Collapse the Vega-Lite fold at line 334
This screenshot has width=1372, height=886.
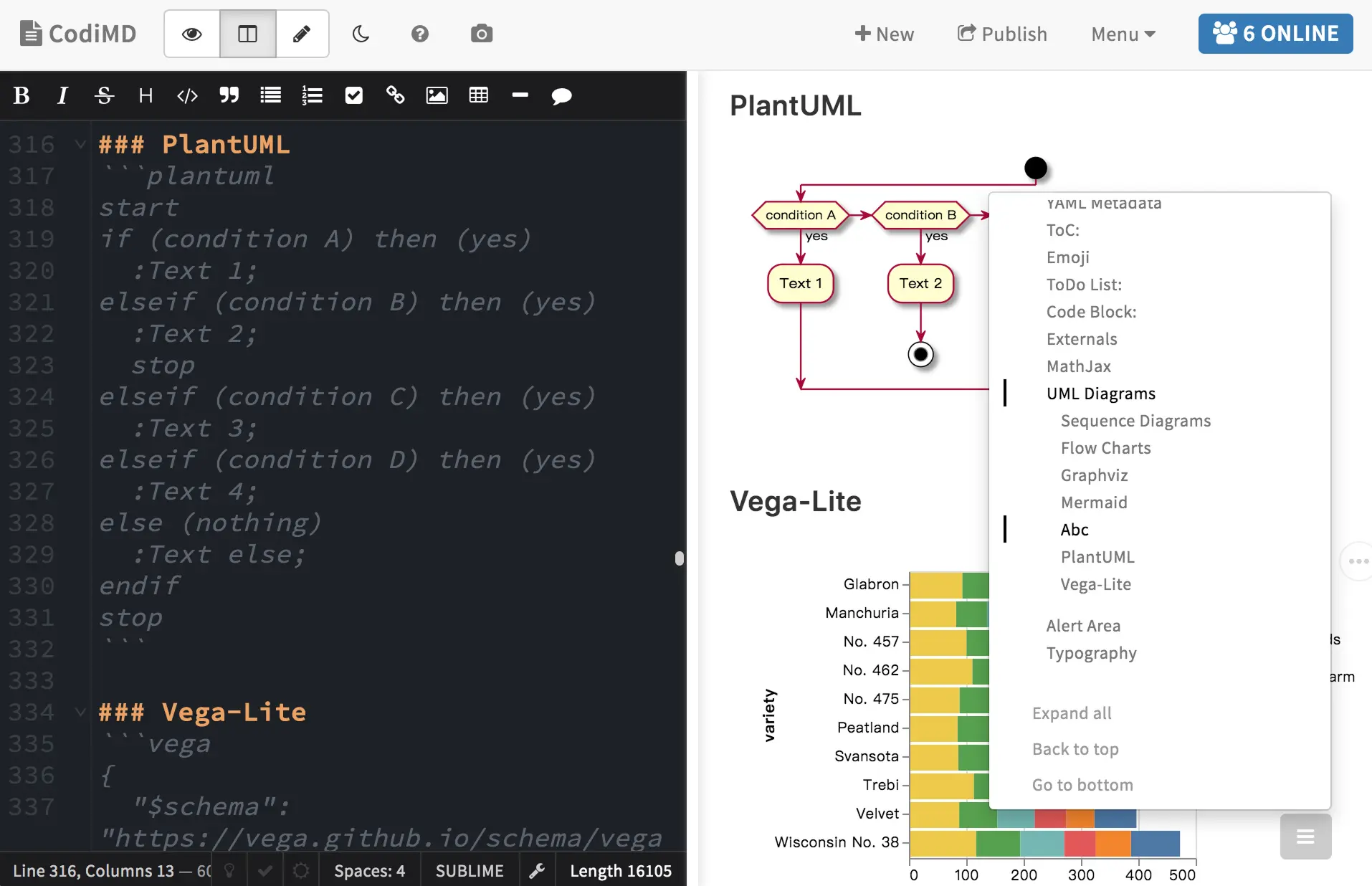point(80,712)
